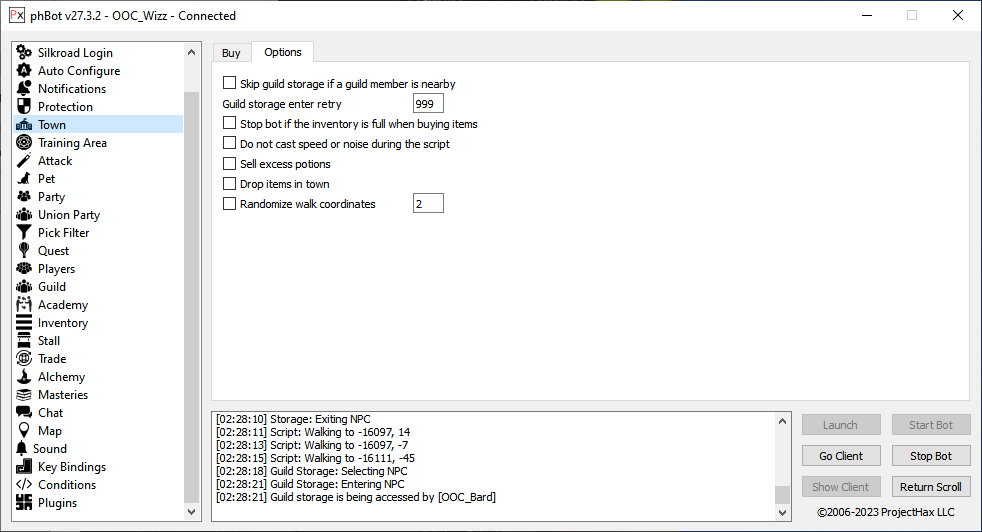Click the Return Scroll button
Viewport: 982px width, 532px height.
click(x=930, y=487)
